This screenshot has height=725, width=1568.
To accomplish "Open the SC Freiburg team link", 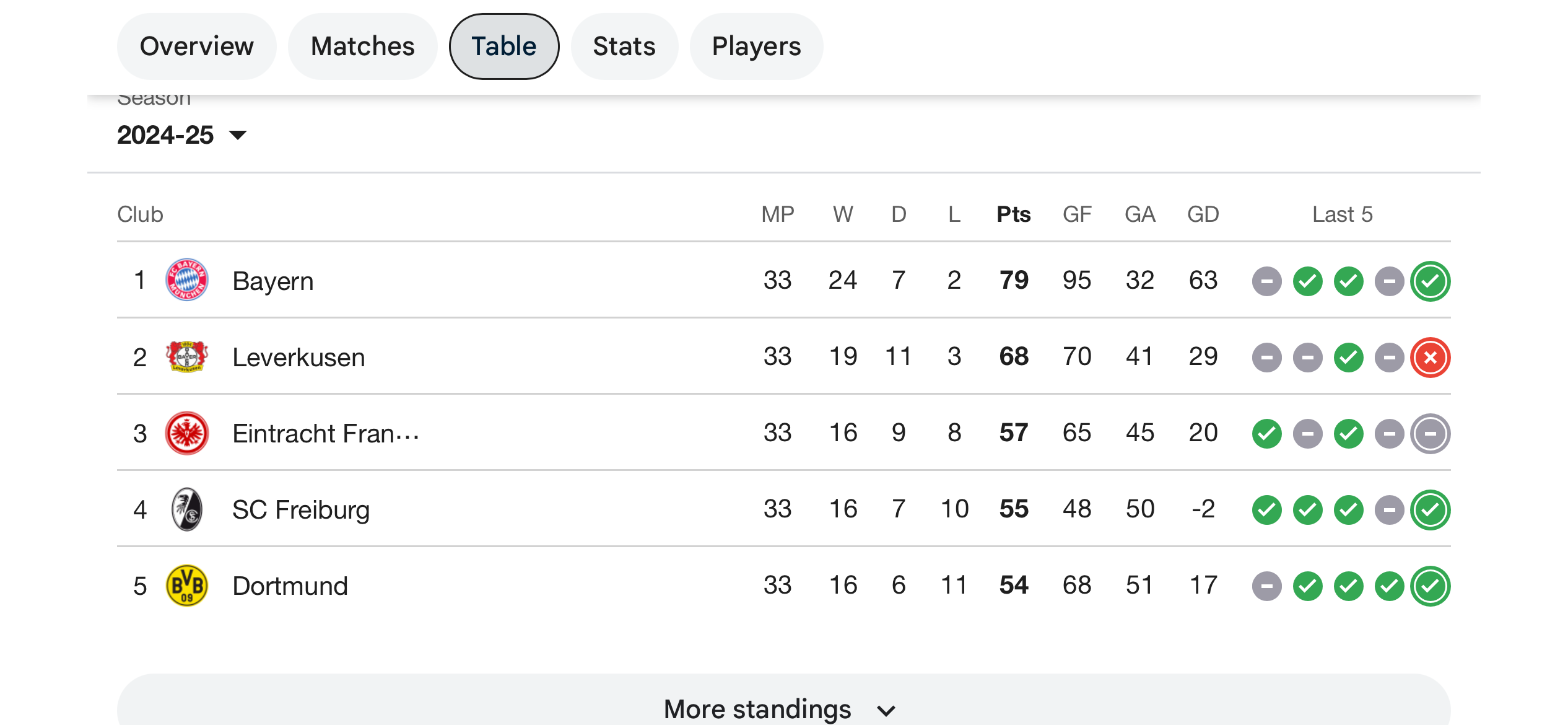I will point(301,510).
